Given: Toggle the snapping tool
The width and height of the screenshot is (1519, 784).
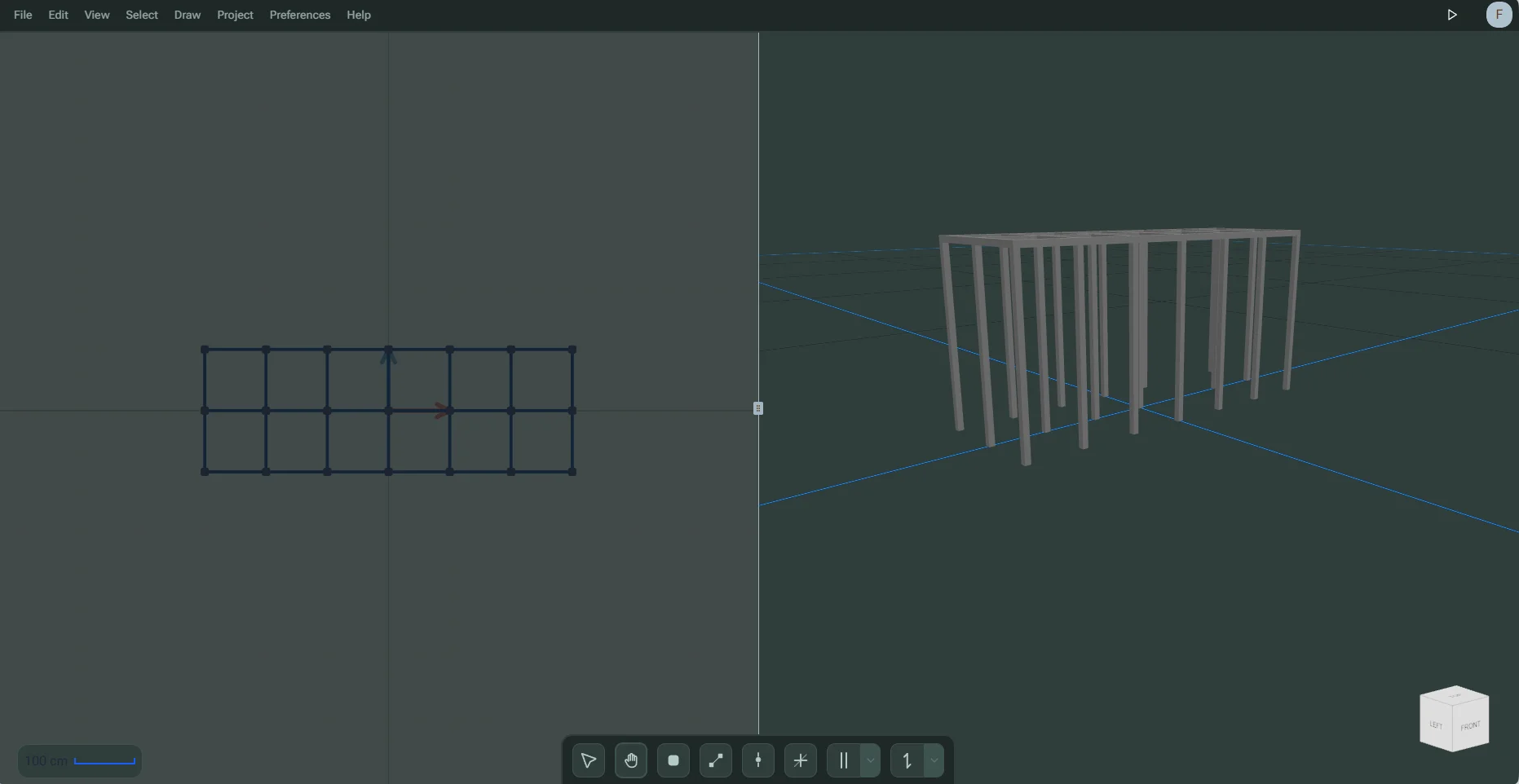Looking at the screenshot, I should (x=800, y=760).
